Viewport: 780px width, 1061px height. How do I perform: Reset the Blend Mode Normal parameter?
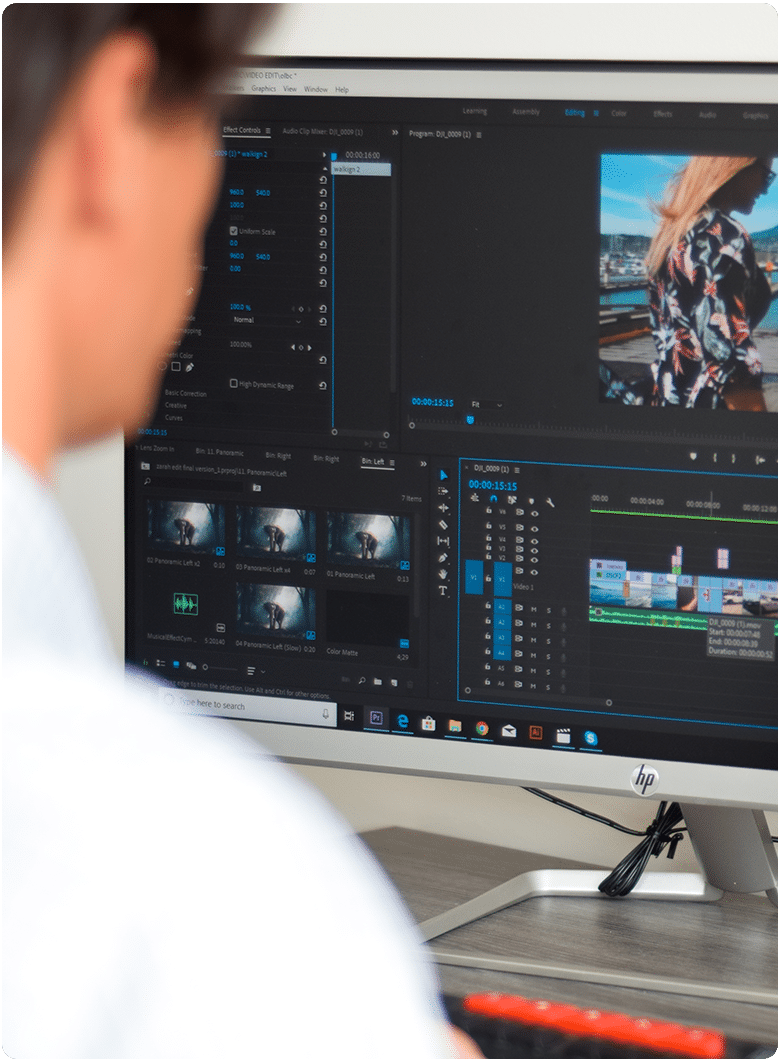point(323,322)
